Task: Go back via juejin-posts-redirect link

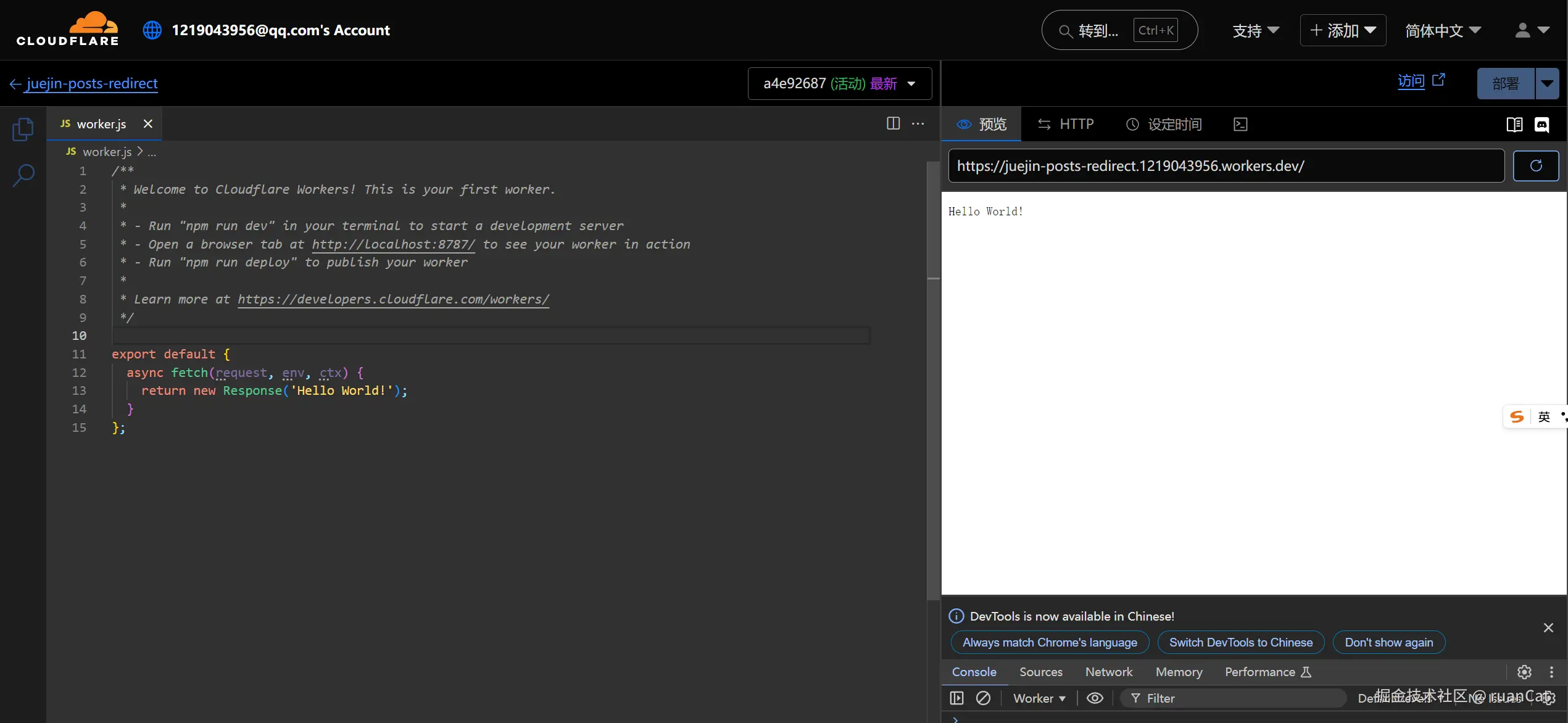Action: (91, 83)
